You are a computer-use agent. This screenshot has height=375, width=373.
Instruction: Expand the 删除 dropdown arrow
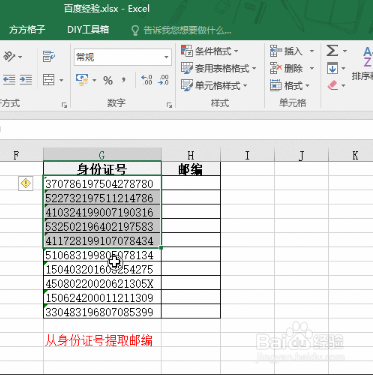tap(312, 68)
